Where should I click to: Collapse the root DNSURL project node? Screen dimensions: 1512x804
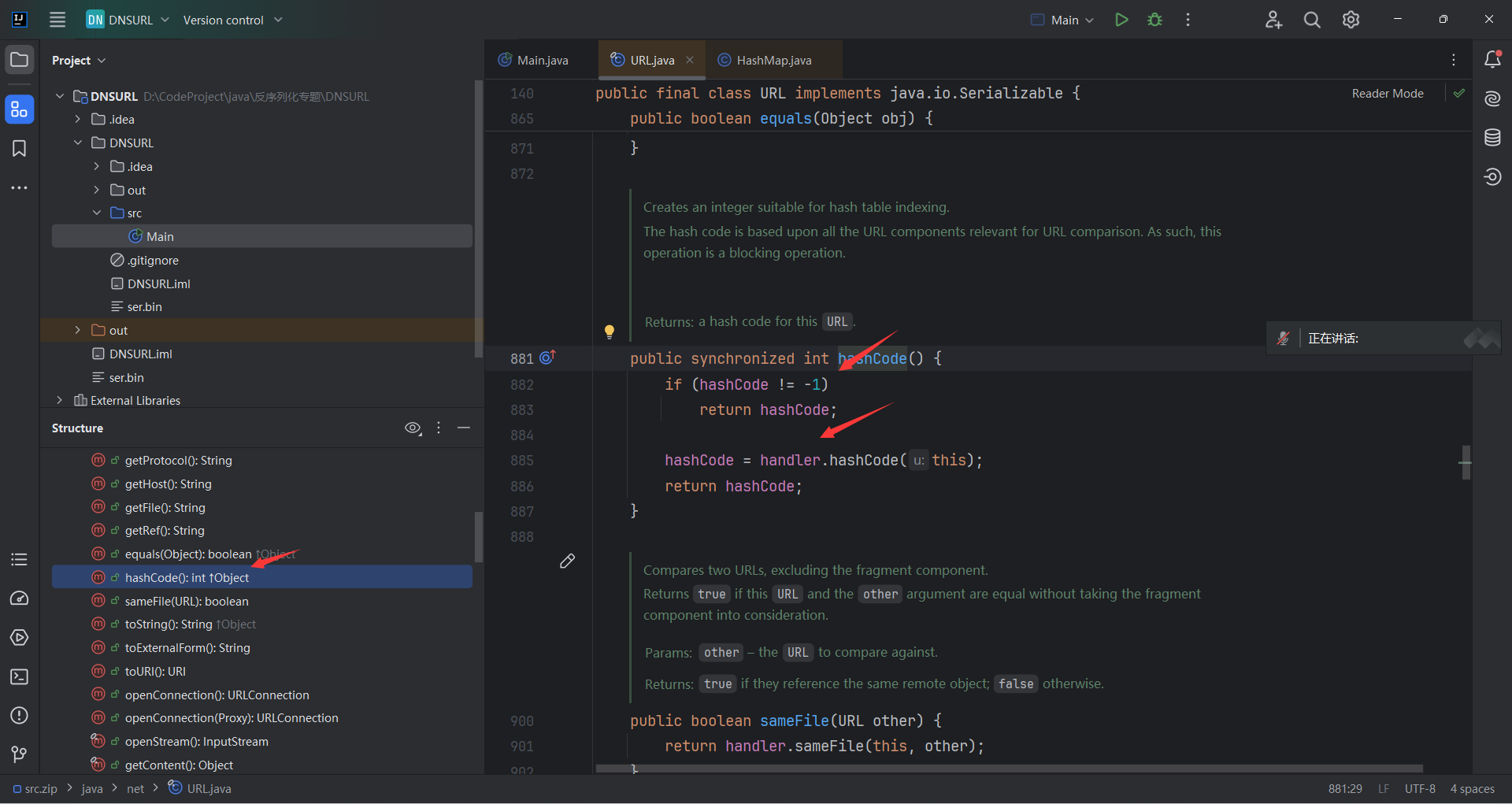click(60, 96)
